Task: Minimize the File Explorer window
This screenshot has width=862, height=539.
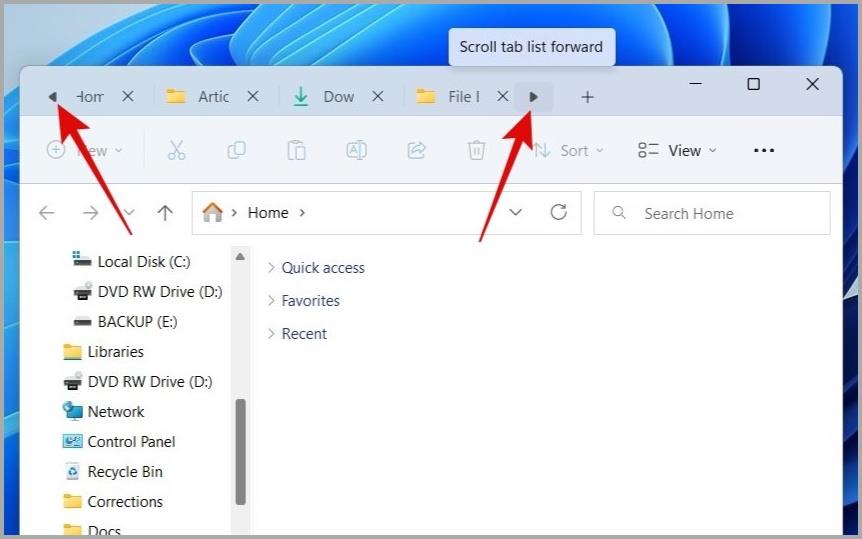Action: tap(695, 84)
